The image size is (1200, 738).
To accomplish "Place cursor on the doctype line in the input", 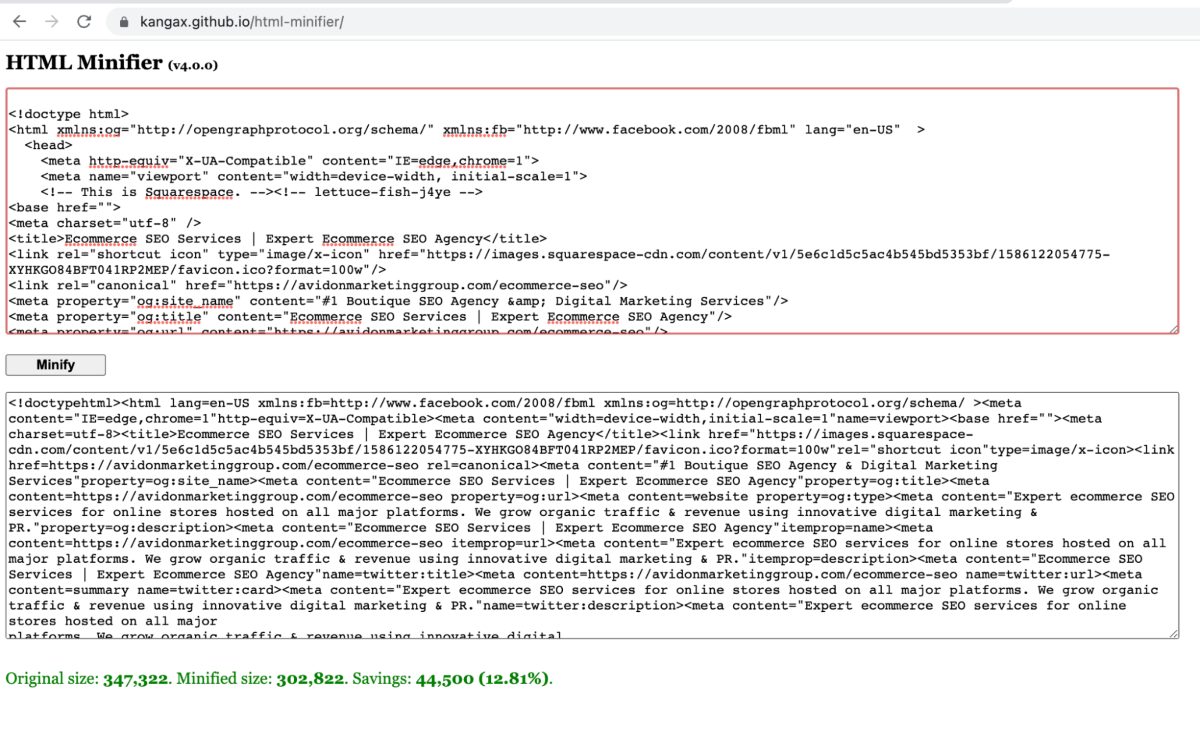I will click(x=69, y=114).
